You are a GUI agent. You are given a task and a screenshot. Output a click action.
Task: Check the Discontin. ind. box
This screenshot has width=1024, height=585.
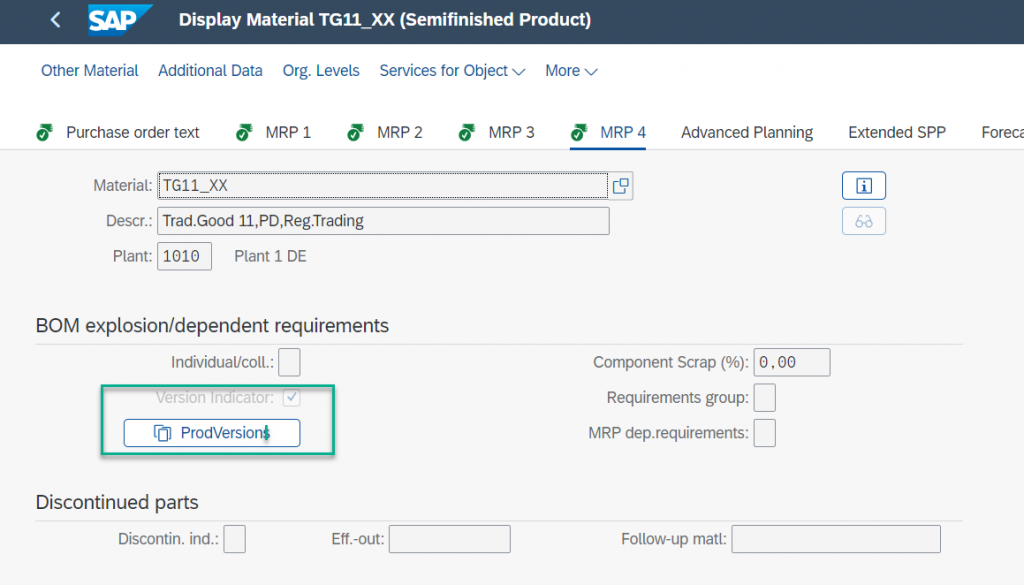[234, 539]
